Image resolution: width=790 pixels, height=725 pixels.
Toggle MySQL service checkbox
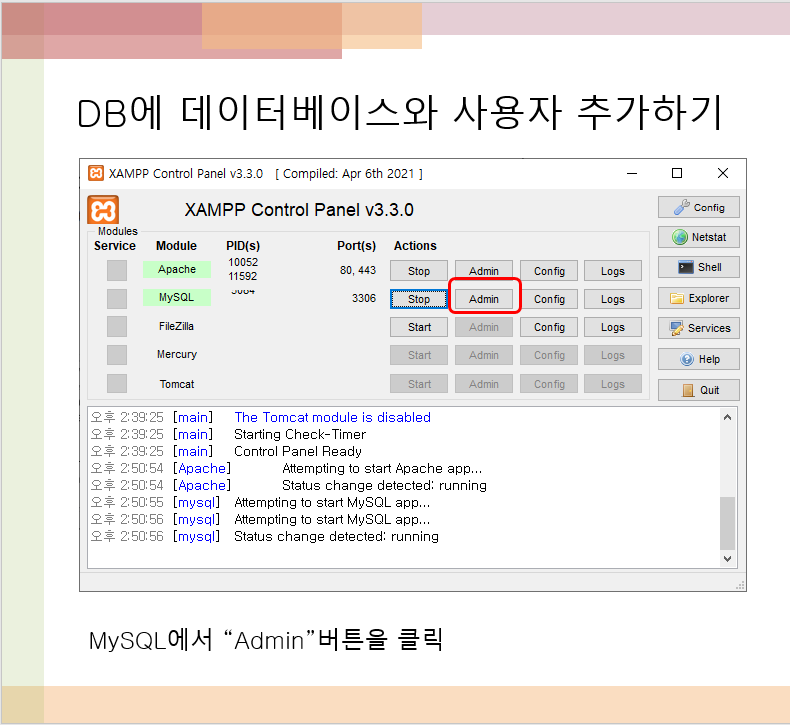(x=117, y=299)
